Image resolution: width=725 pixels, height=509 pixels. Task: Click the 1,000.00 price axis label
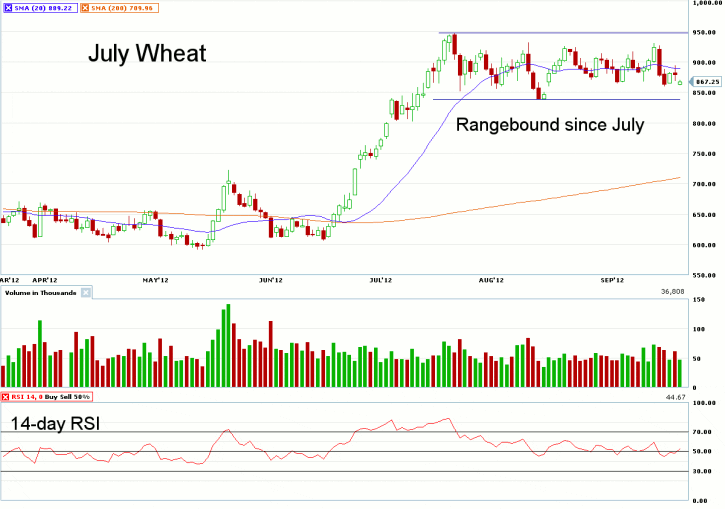point(705,4)
